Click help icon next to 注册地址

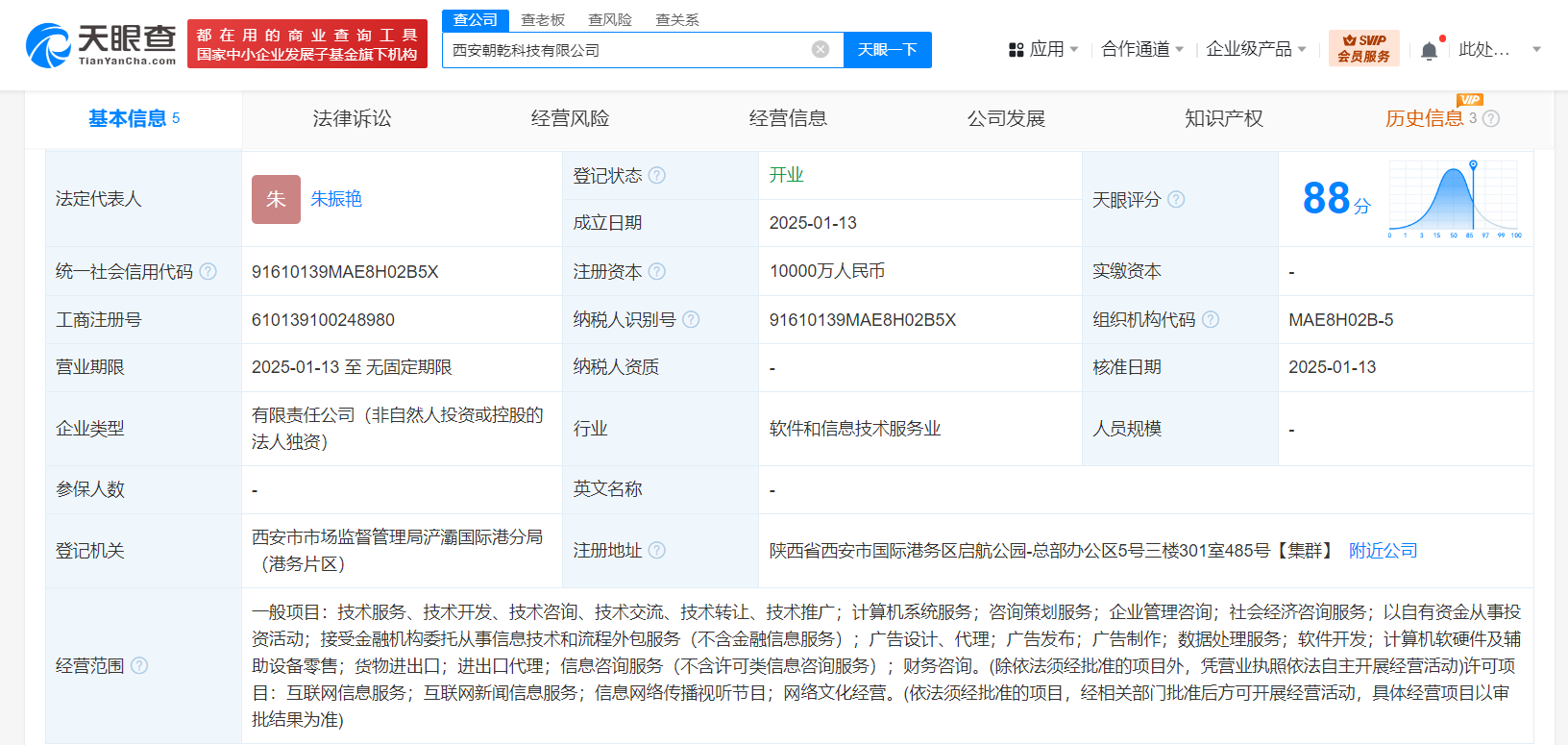(x=656, y=550)
